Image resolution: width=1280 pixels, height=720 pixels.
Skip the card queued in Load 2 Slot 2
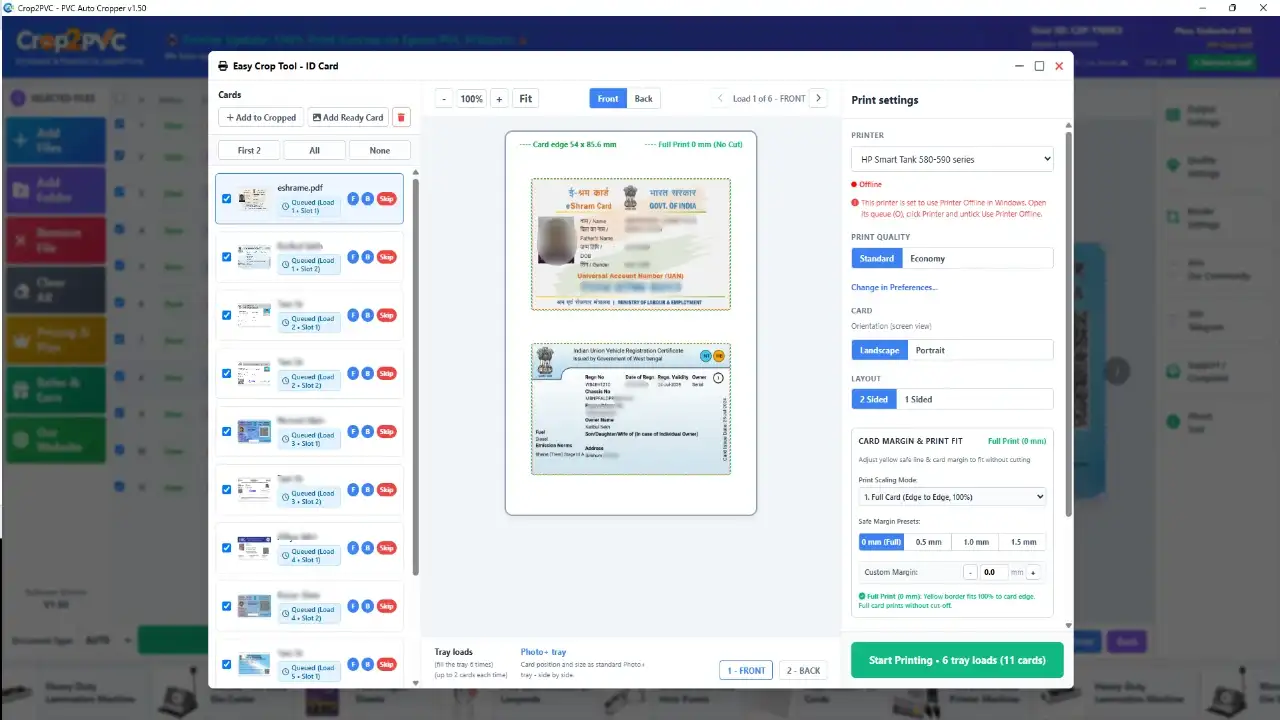pyautogui.click(x=387, y=373)
